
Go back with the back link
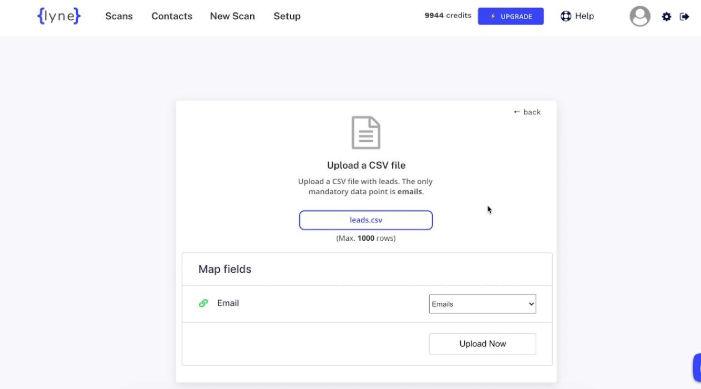click(527, 112)
